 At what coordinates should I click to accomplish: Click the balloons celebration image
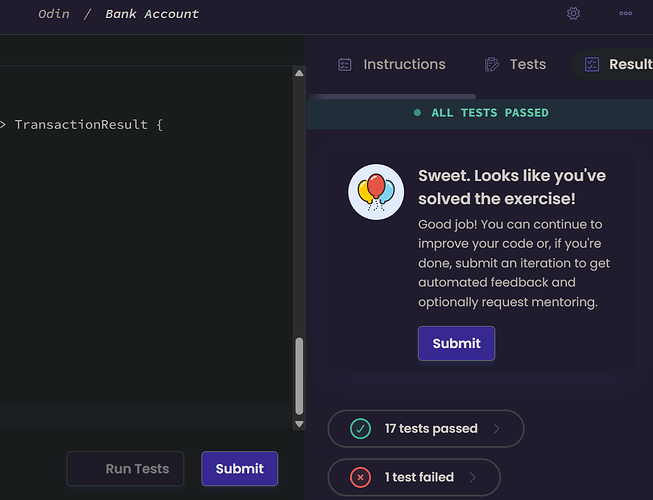pos(376,192)
